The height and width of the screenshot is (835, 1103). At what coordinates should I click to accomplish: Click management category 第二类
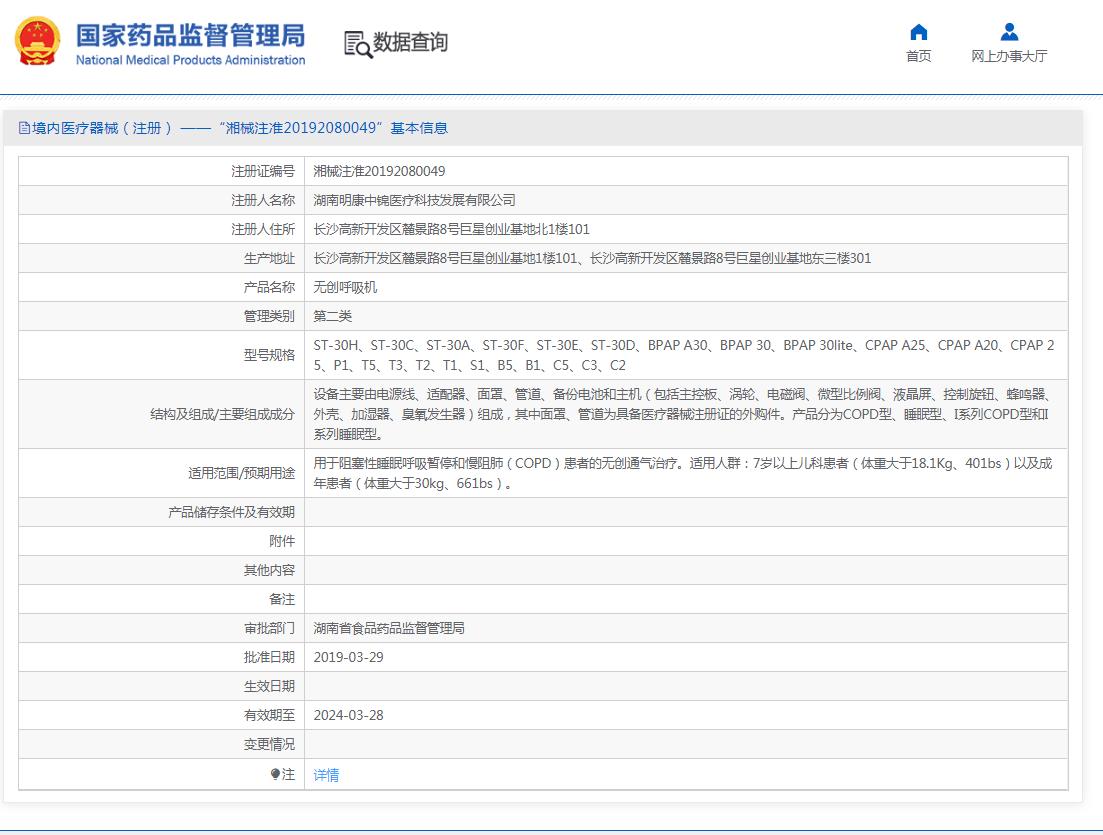(332, 316)
